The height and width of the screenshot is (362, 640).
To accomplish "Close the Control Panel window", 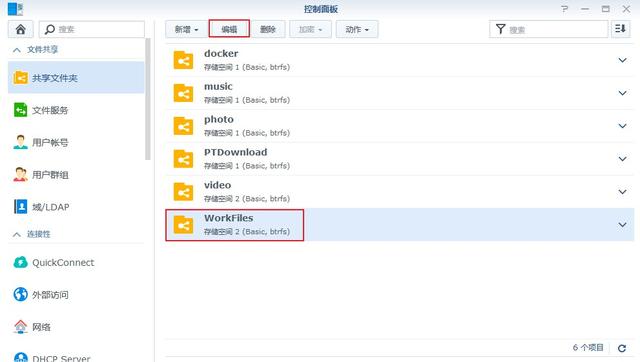I will 626,9.
